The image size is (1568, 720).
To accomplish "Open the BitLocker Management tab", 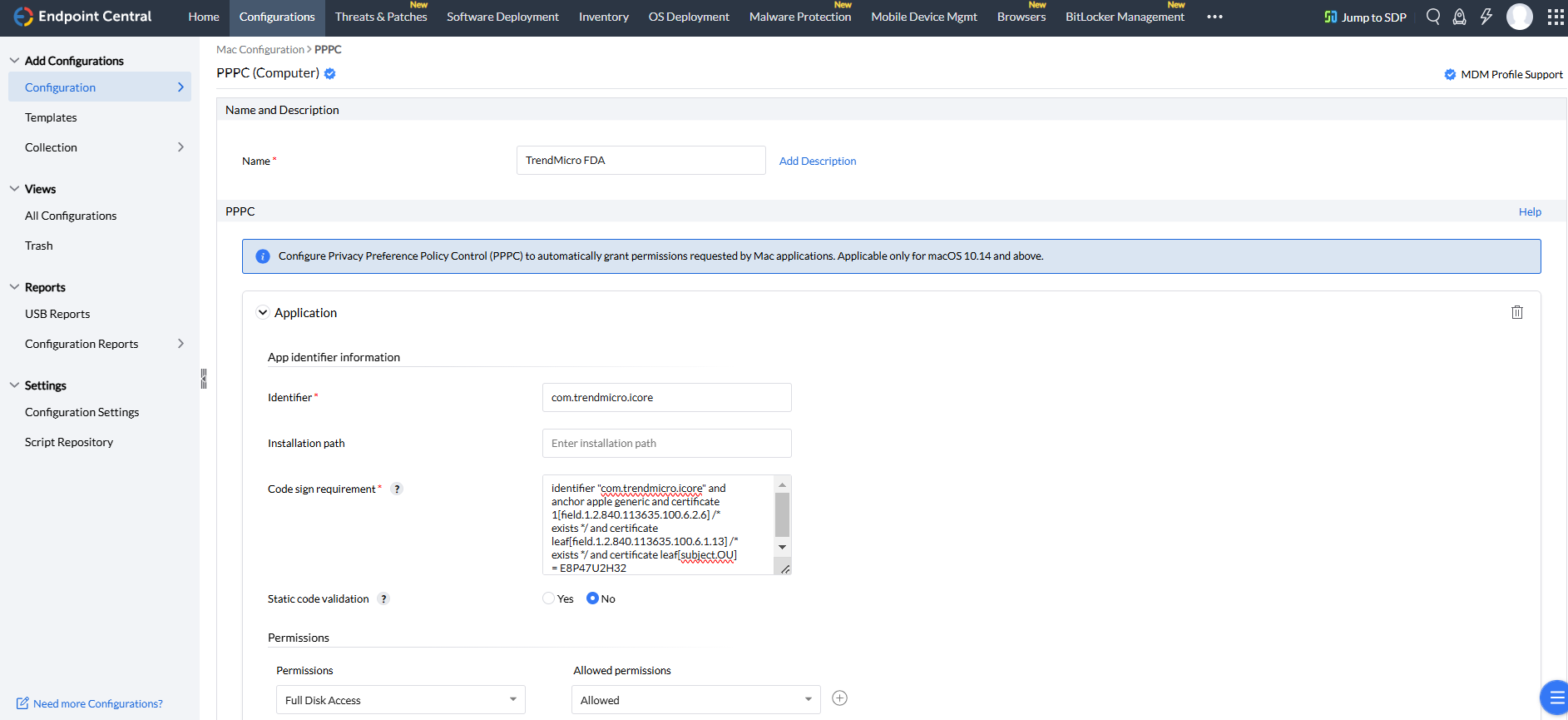I will click(x=1125, y=17).
